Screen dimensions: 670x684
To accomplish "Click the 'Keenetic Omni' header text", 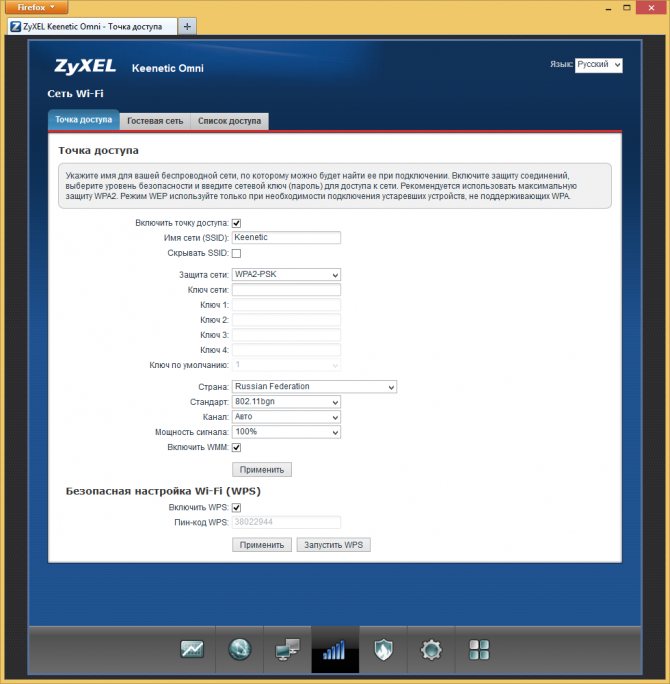I will pos(168,68).
